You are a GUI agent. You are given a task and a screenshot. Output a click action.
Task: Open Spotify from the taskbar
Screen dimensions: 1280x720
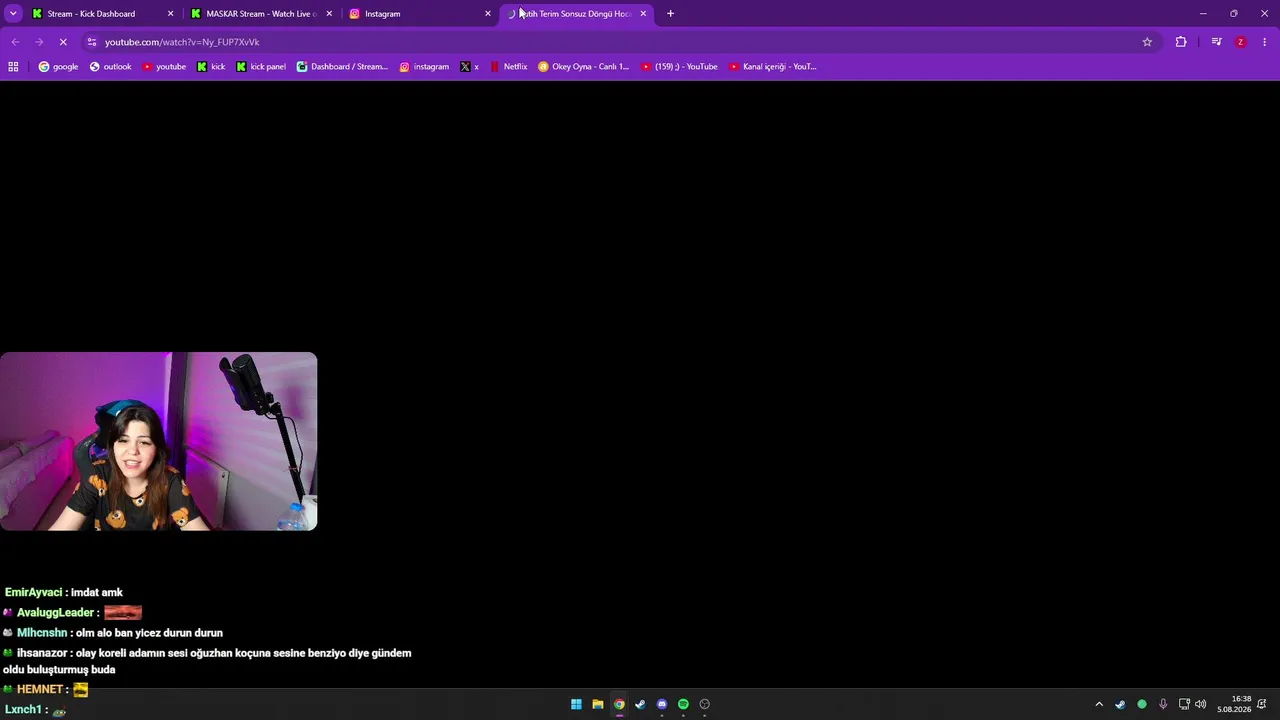[x=683, y=704]
